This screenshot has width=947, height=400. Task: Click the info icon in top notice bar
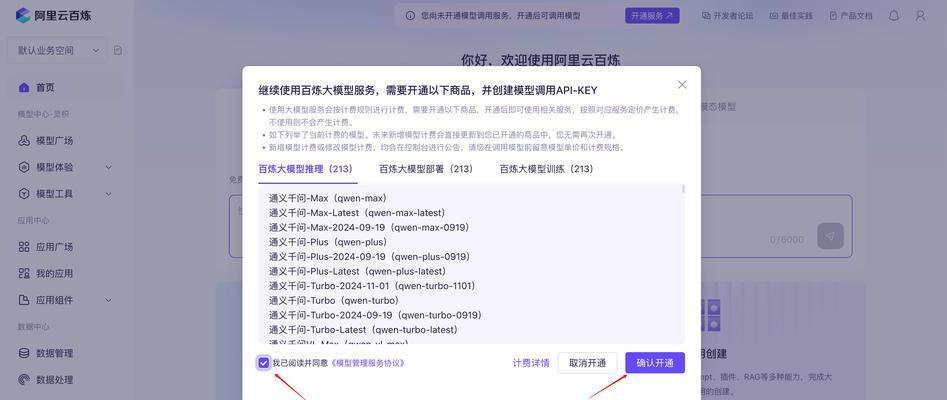point(410,16)
